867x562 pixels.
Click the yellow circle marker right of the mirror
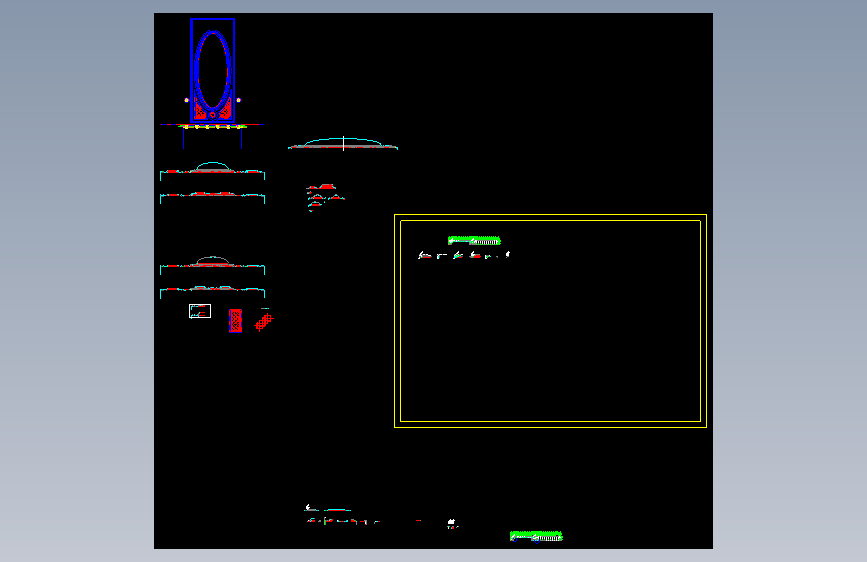(238, 100)
